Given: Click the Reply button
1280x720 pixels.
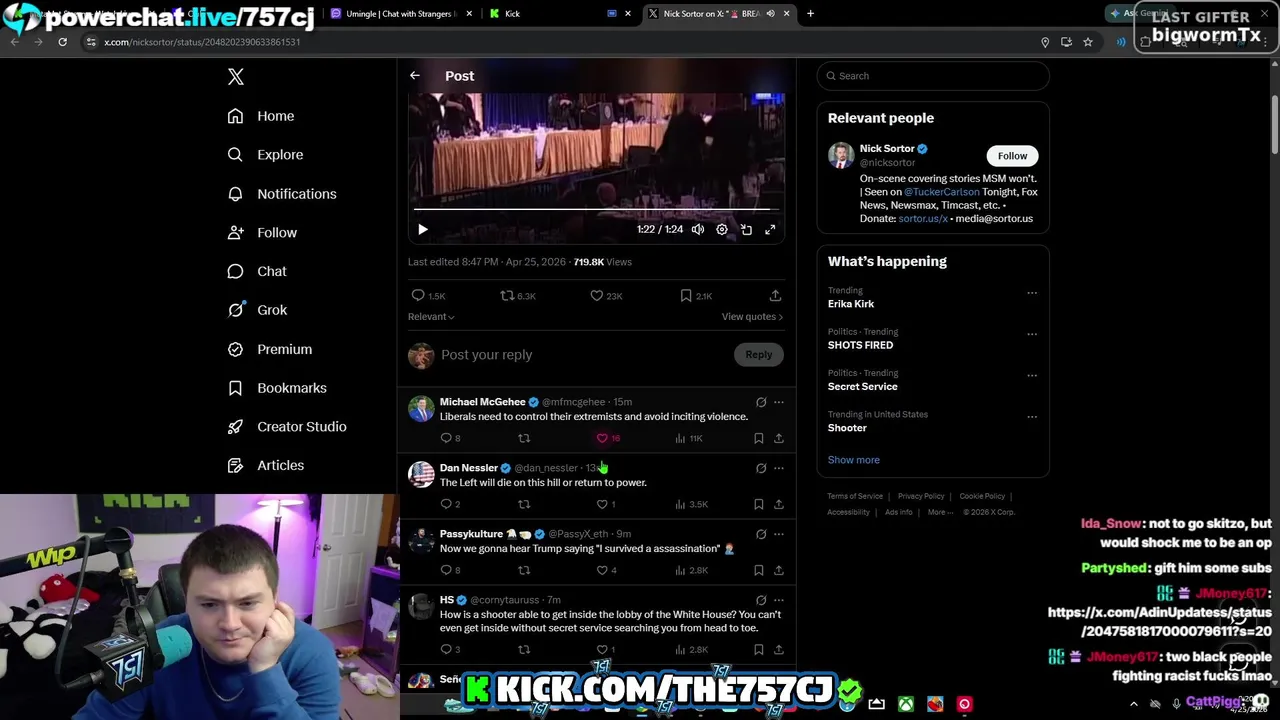Looking at the screenshot, I should click(x=759, y=355).
